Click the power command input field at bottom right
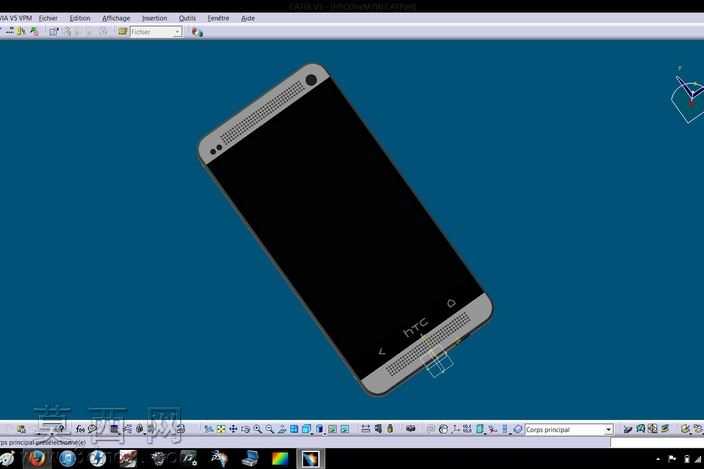This screenshot has height=469, width=704. (657, 443)
